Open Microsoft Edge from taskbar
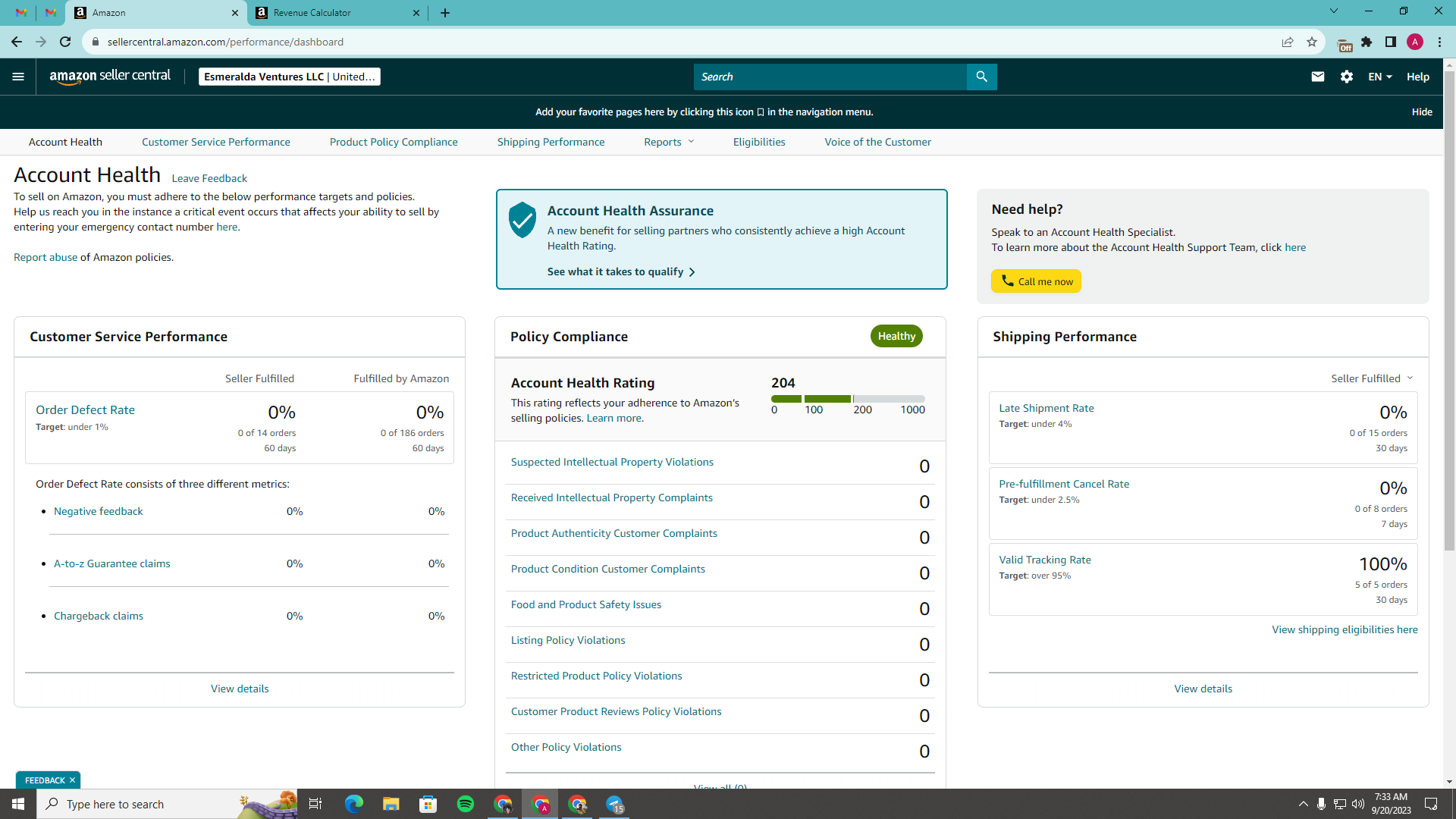The image size is (1456, 819). [x=353, y=804]
